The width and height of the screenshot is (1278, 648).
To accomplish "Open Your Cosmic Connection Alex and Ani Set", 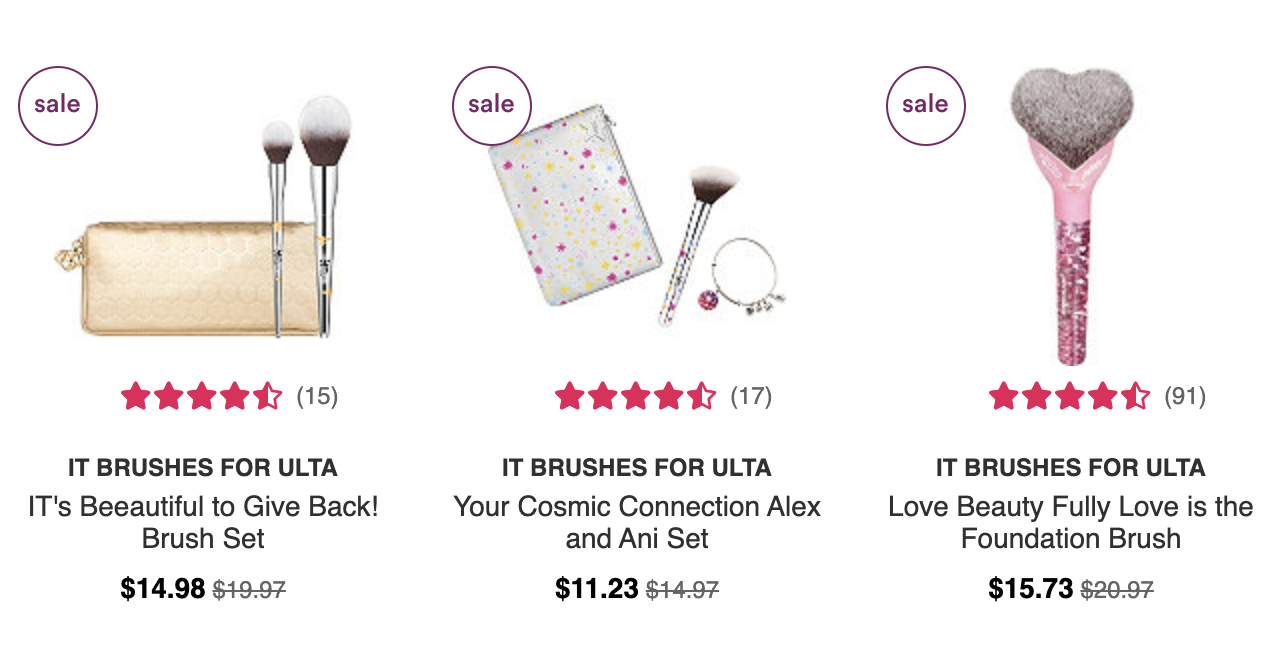I will pos(637,522).
